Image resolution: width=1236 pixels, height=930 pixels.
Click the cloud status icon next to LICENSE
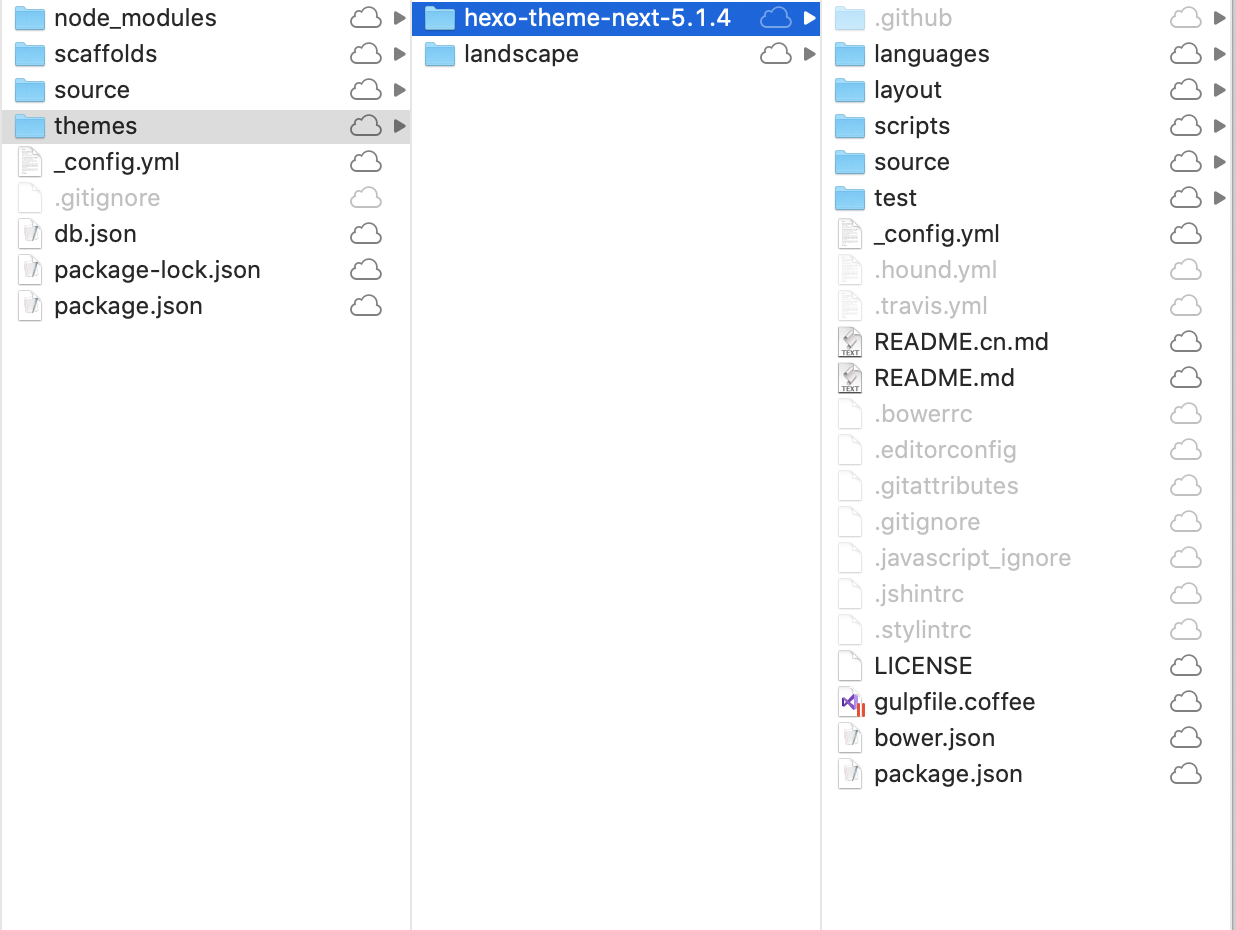[x=1185, y=666]
